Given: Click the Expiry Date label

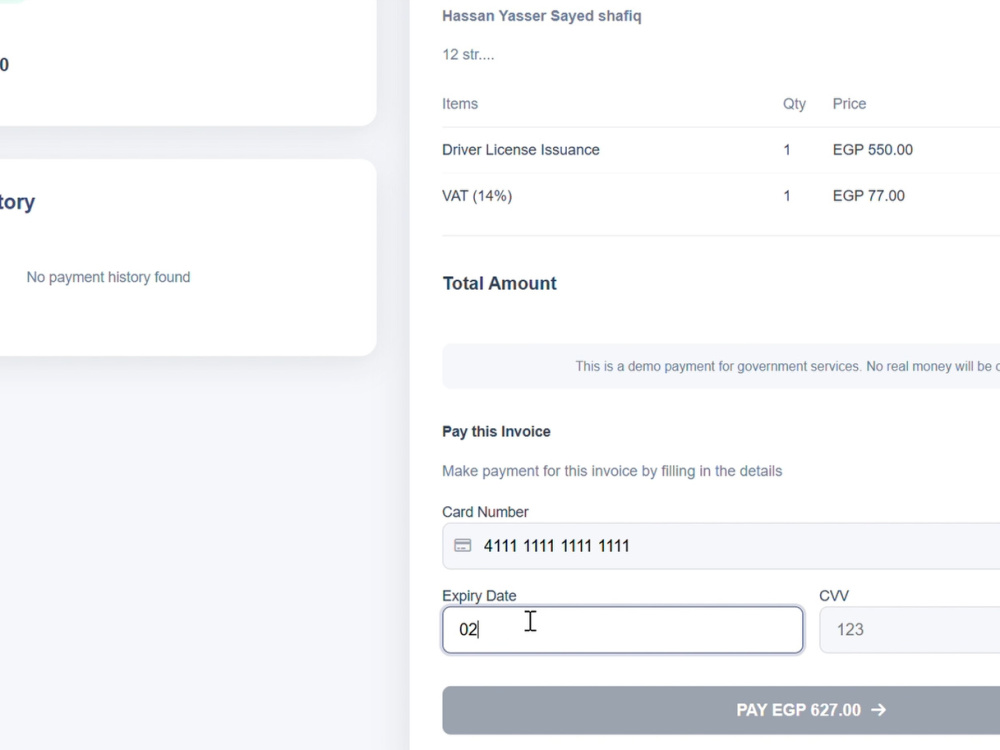Looking at the screenshot, I should (479, 596).
